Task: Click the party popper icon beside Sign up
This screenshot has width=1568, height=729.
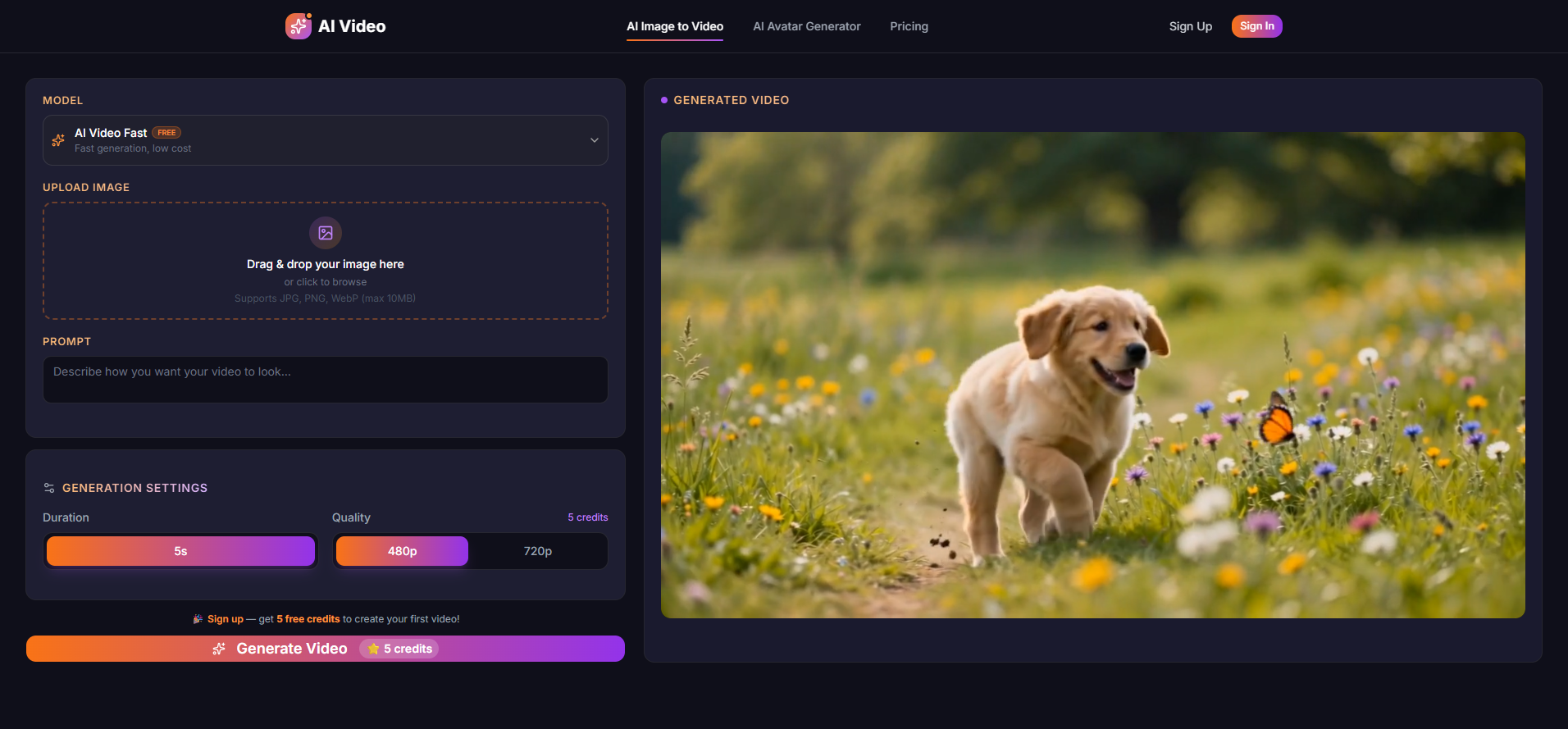Action: click(x=198, y=619)
